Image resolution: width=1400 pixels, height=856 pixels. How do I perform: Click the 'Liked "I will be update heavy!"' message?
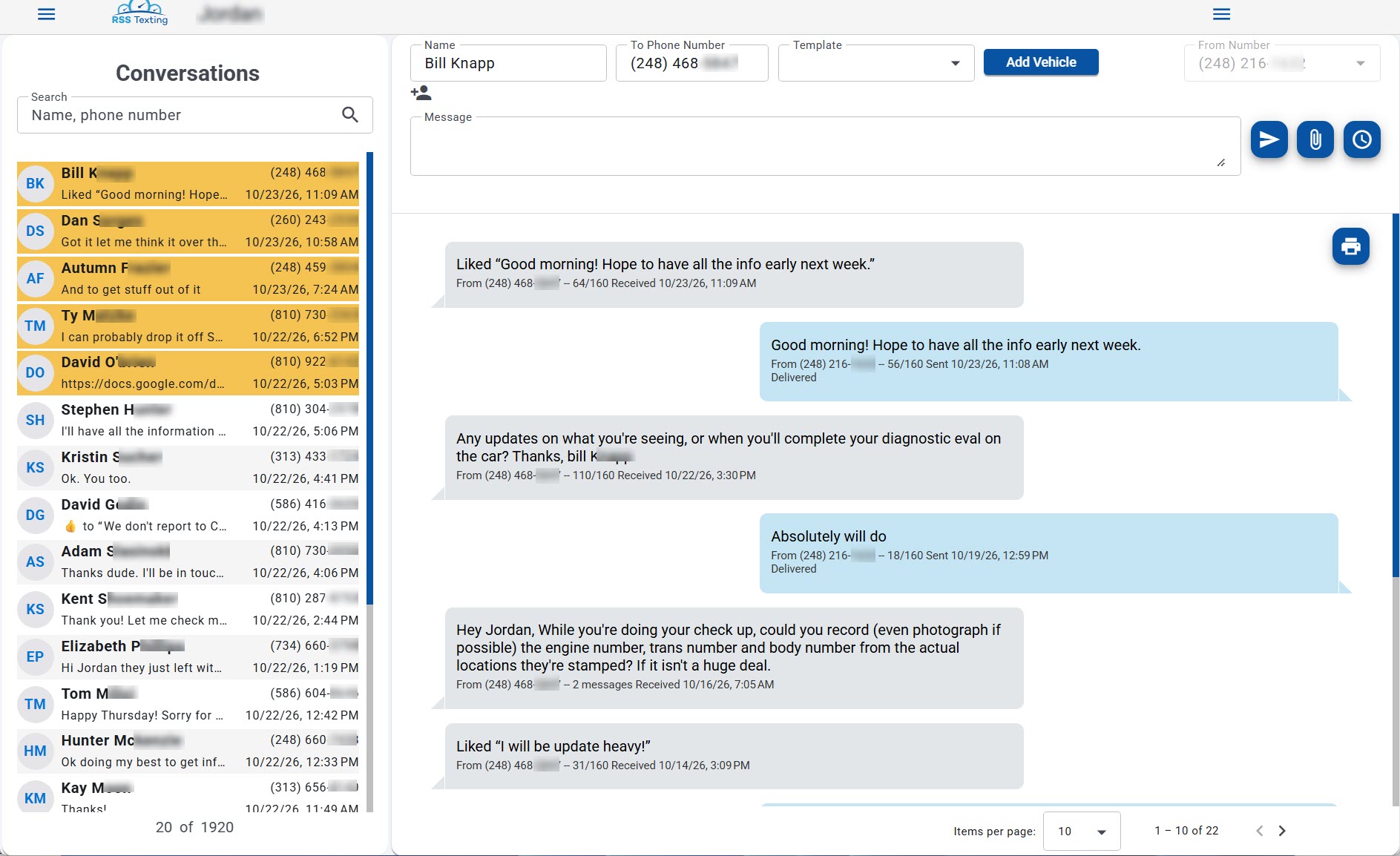734,756
